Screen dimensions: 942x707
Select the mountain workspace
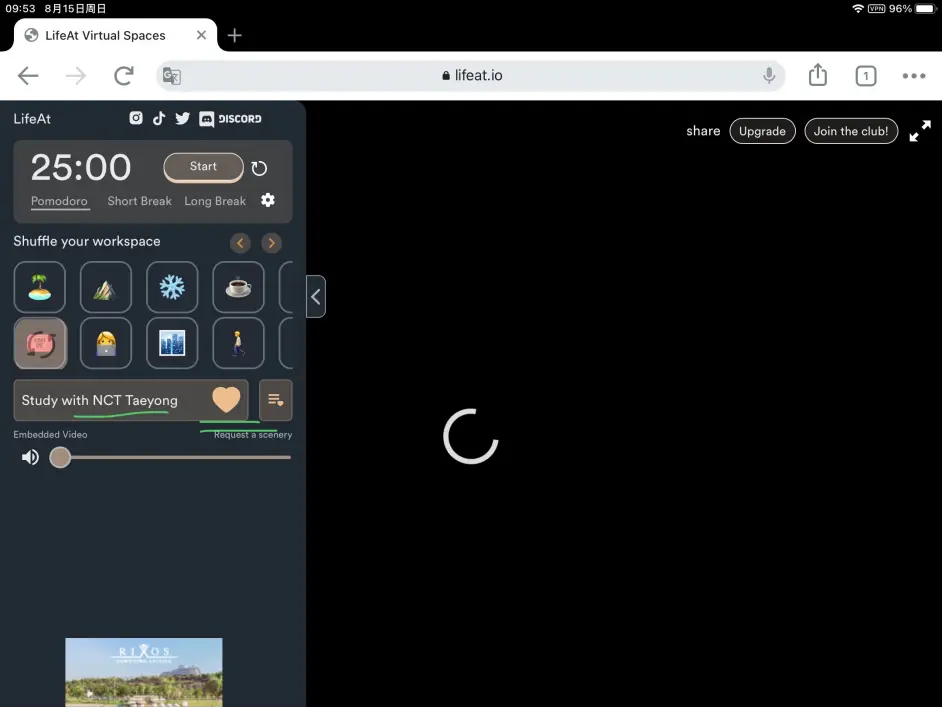click(x=106, y=287)
